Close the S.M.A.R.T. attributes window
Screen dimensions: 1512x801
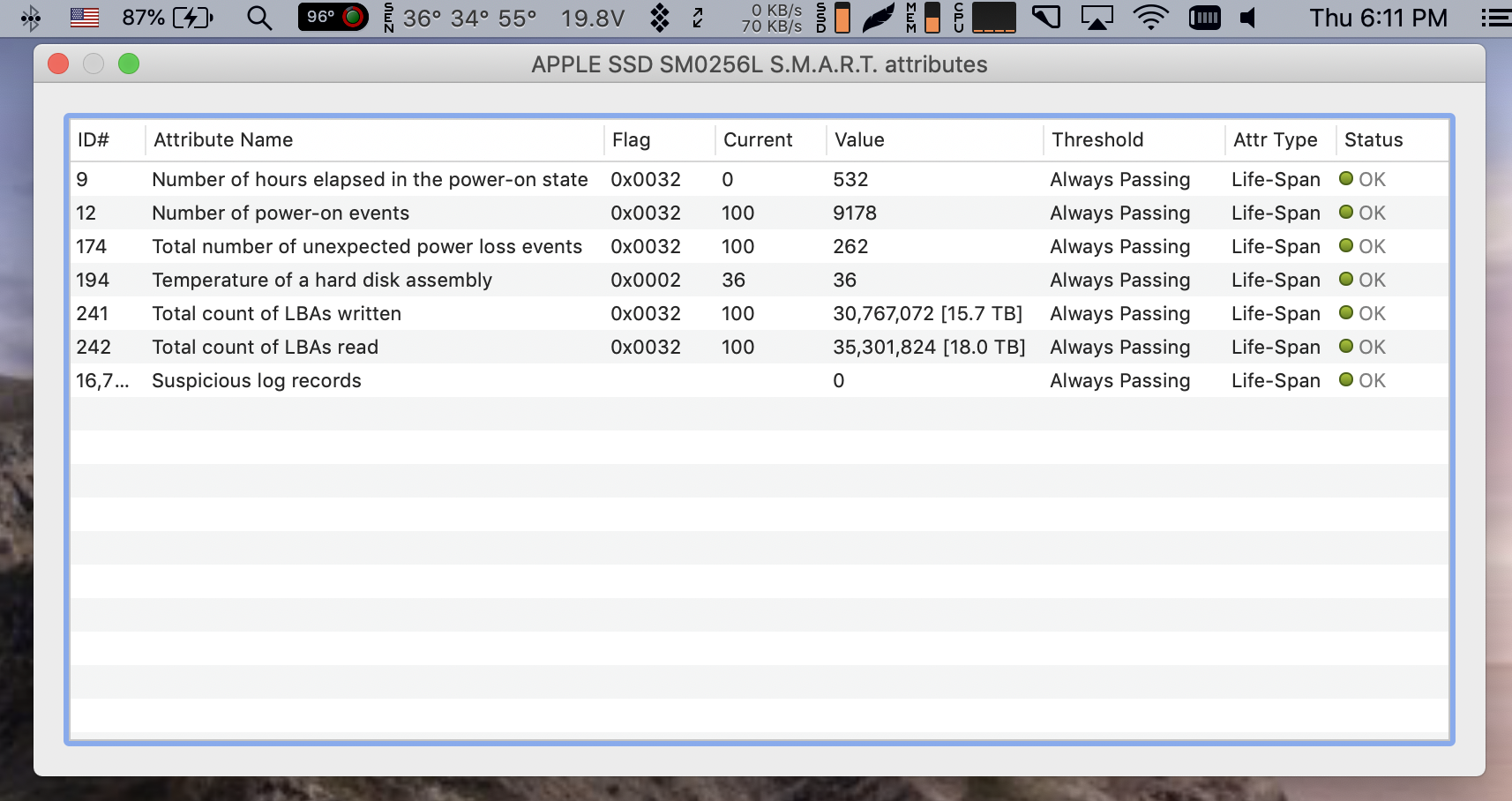pos(58,64)
